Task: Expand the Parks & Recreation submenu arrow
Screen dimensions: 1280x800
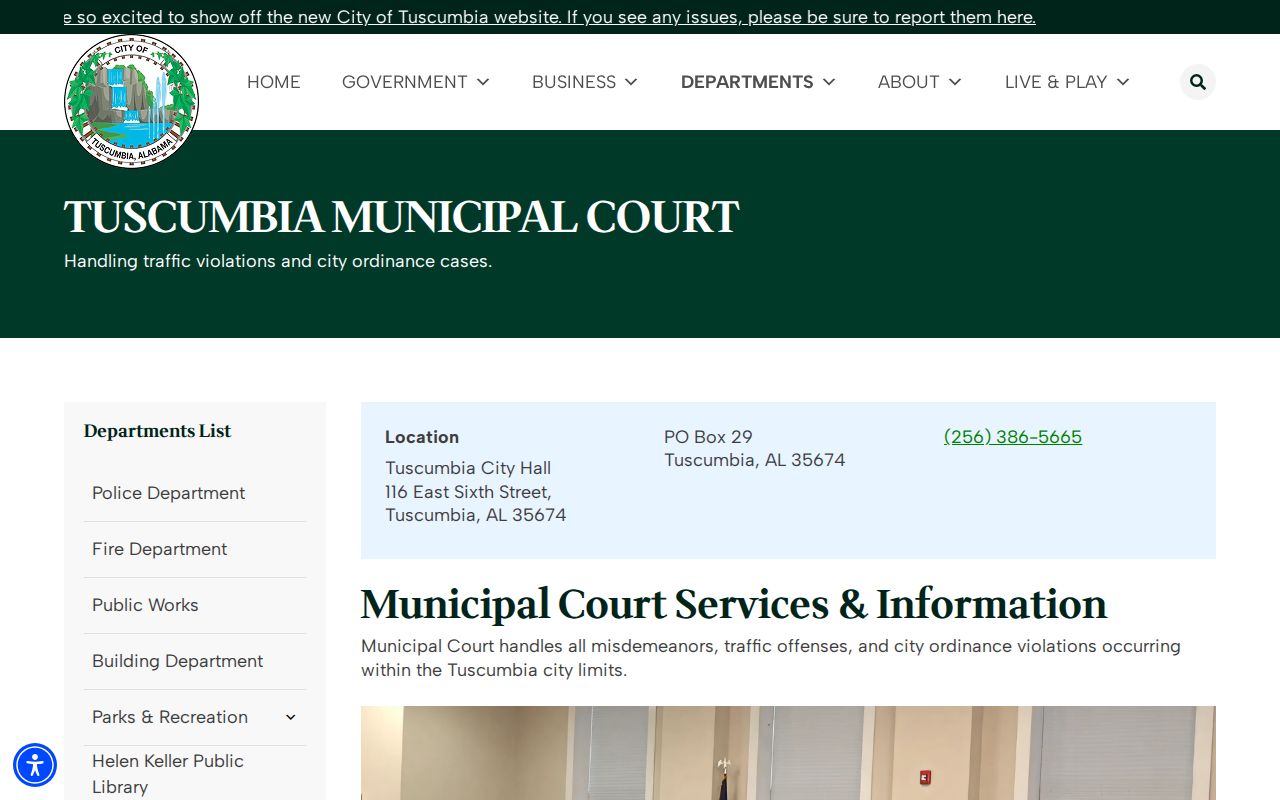Action: [x=291, y=717]
